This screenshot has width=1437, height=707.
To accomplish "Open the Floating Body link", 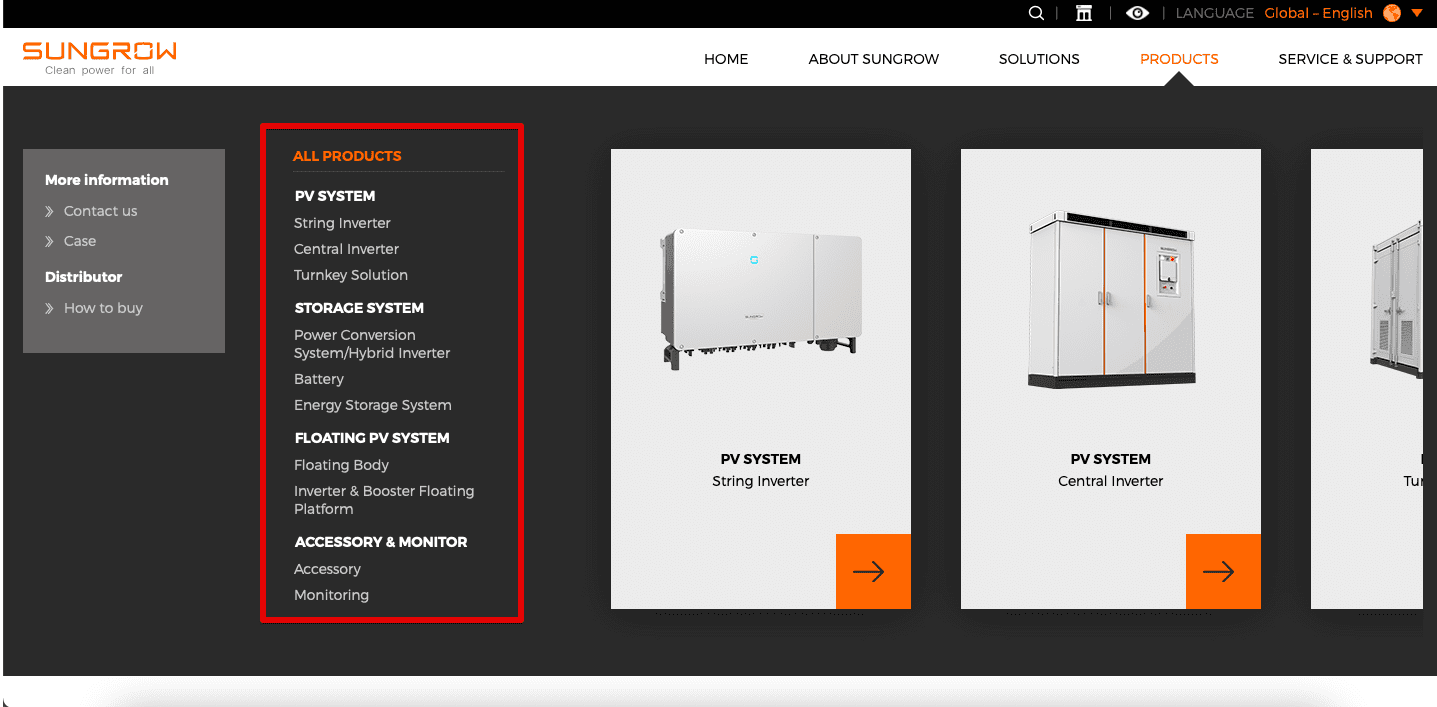I will click(341, 465).
